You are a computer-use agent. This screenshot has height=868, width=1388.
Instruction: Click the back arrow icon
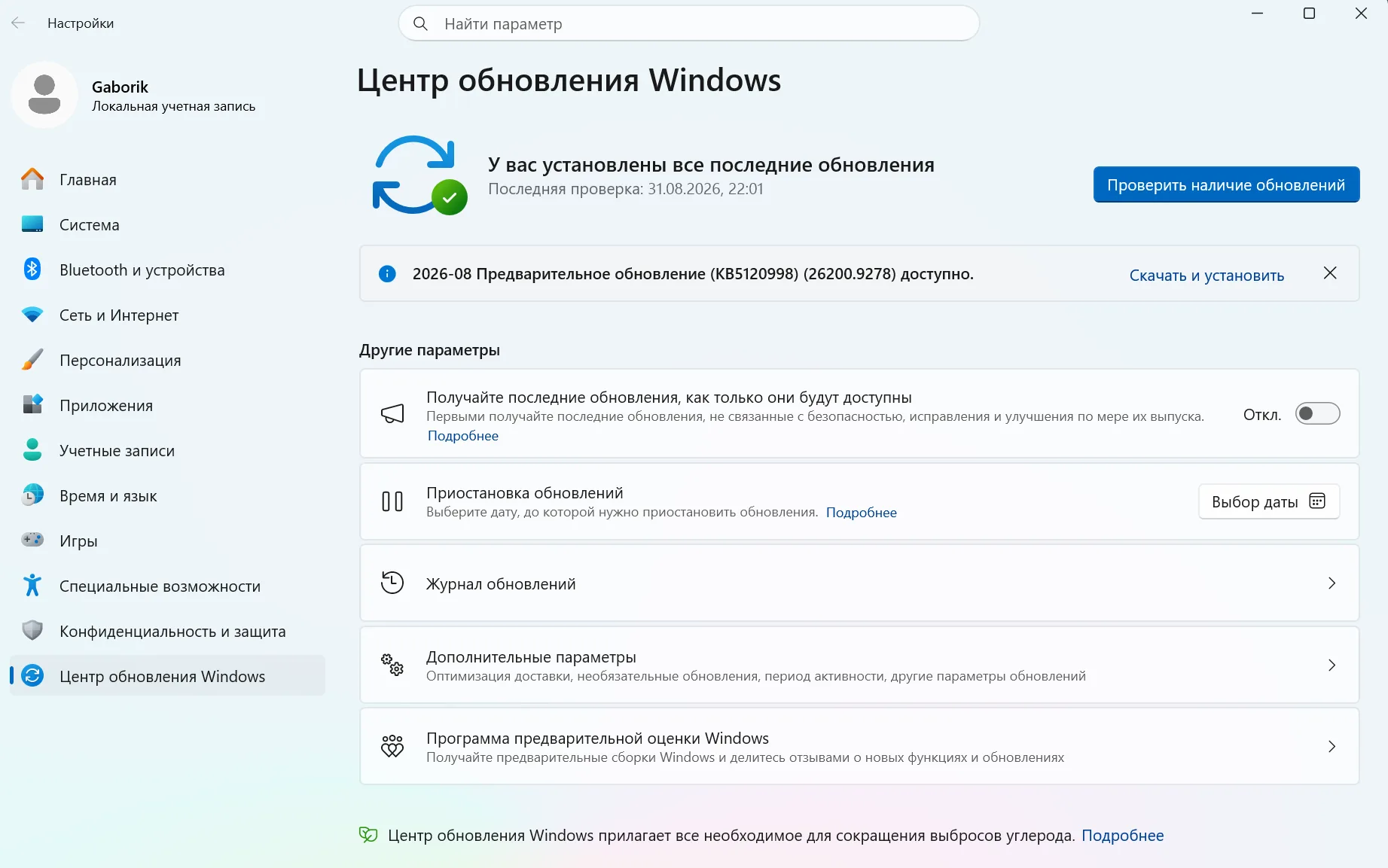click(x=18, y=23)
